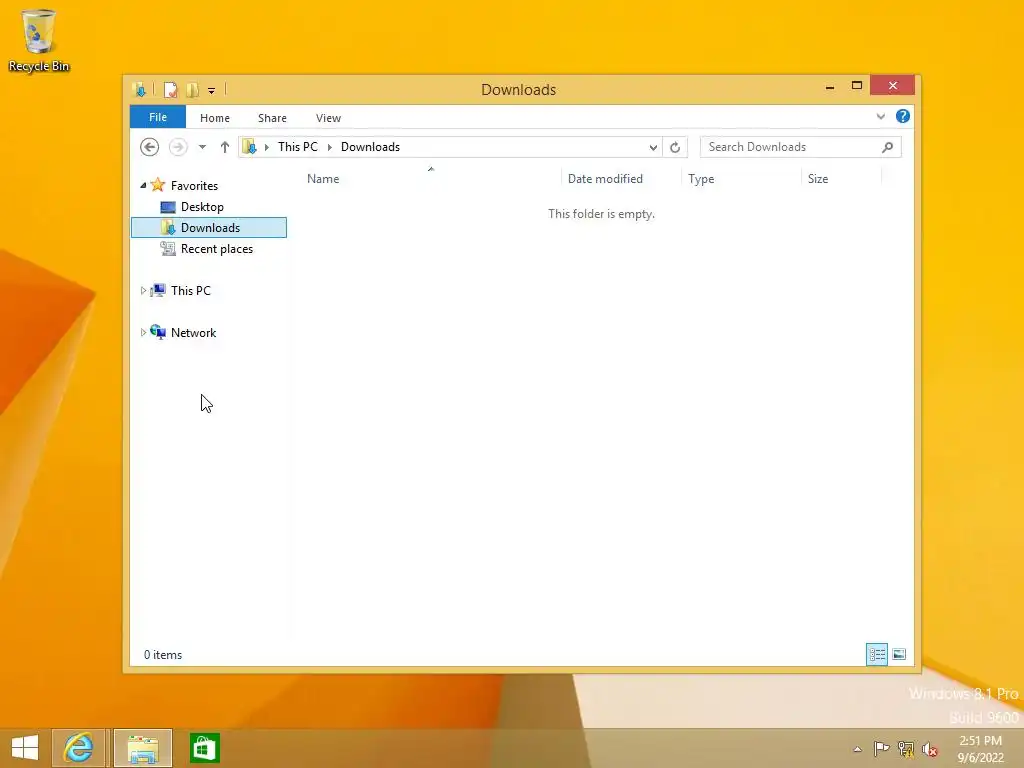Switch to the View ribbon tab
The image size is (1024, 768).
(328, 118)
